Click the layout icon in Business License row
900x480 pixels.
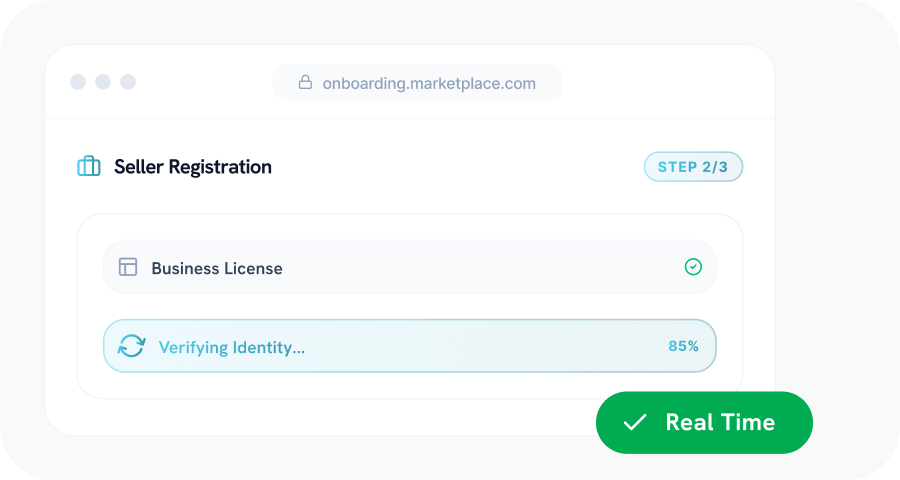tap(128, 267)
